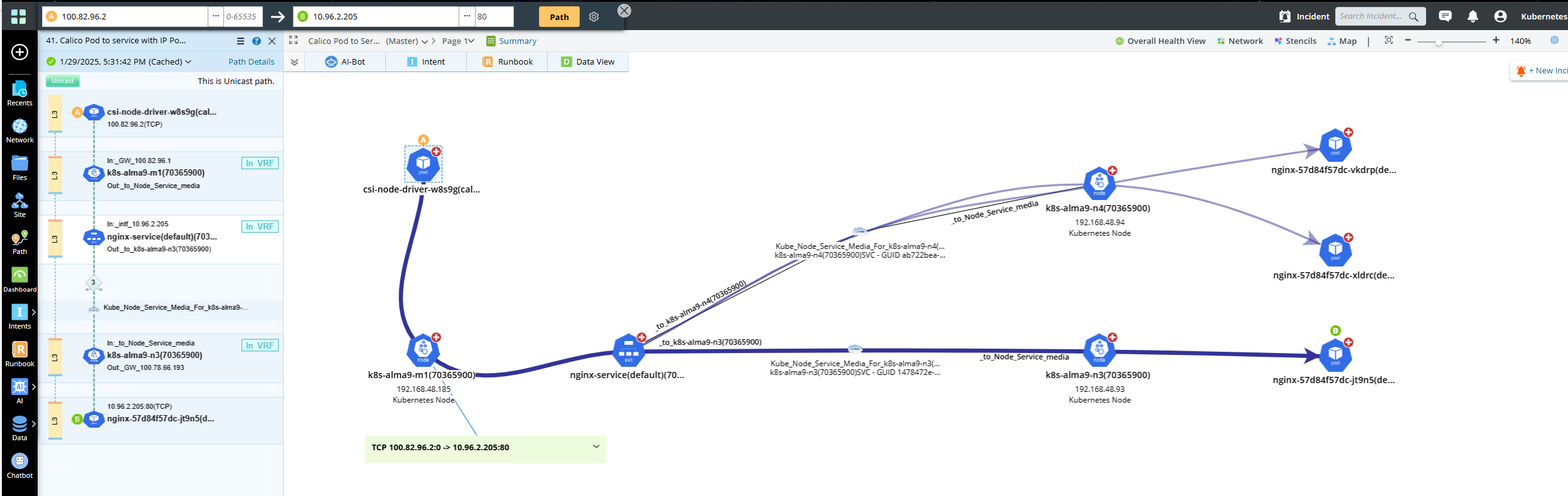This screenshot has height=496, width=1568.
Task: Click In VRF on k8s-alma9-m1 hop
Action: click(260, 163)
